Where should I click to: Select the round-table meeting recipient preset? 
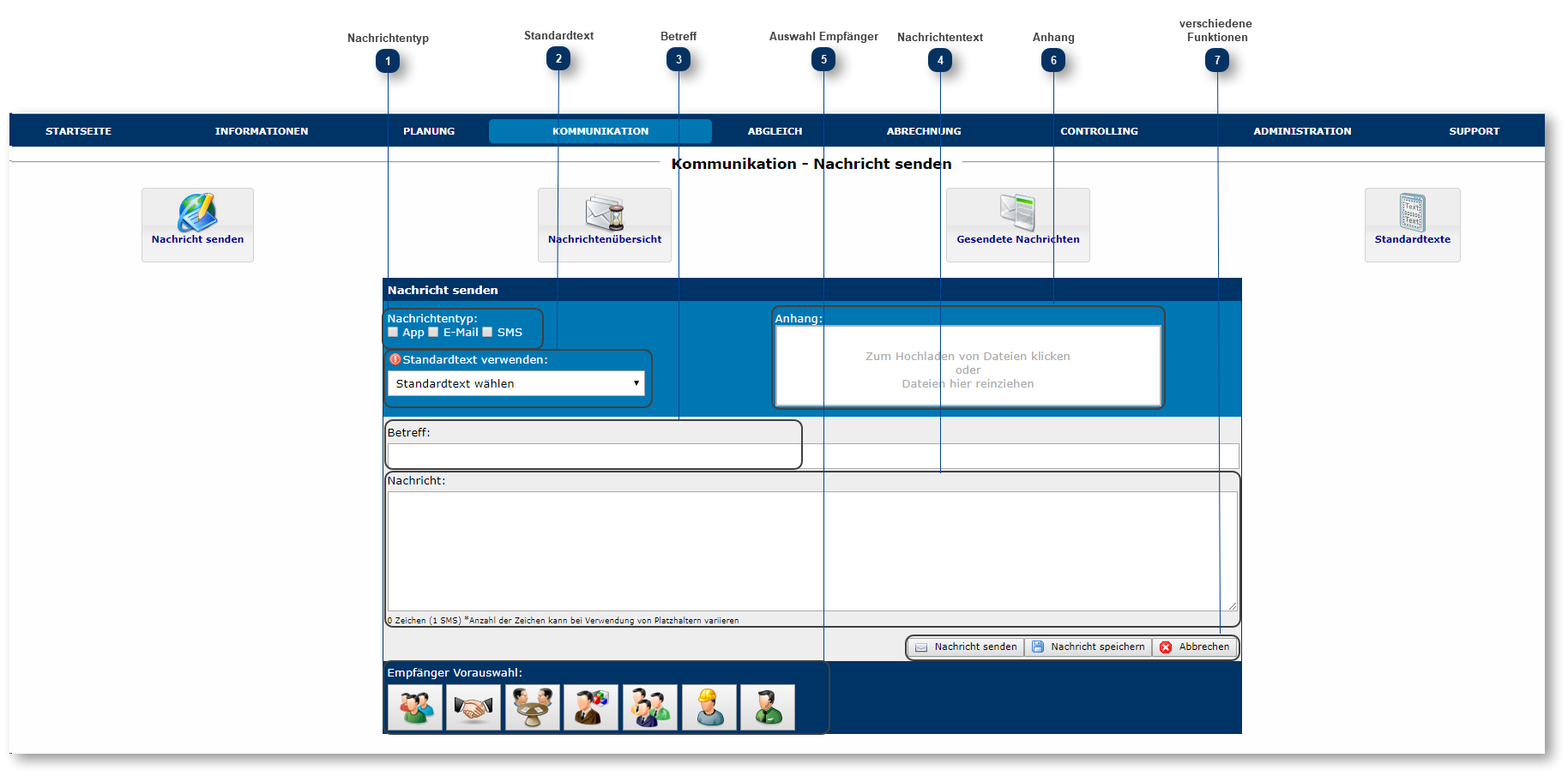[x=533, y=707]
